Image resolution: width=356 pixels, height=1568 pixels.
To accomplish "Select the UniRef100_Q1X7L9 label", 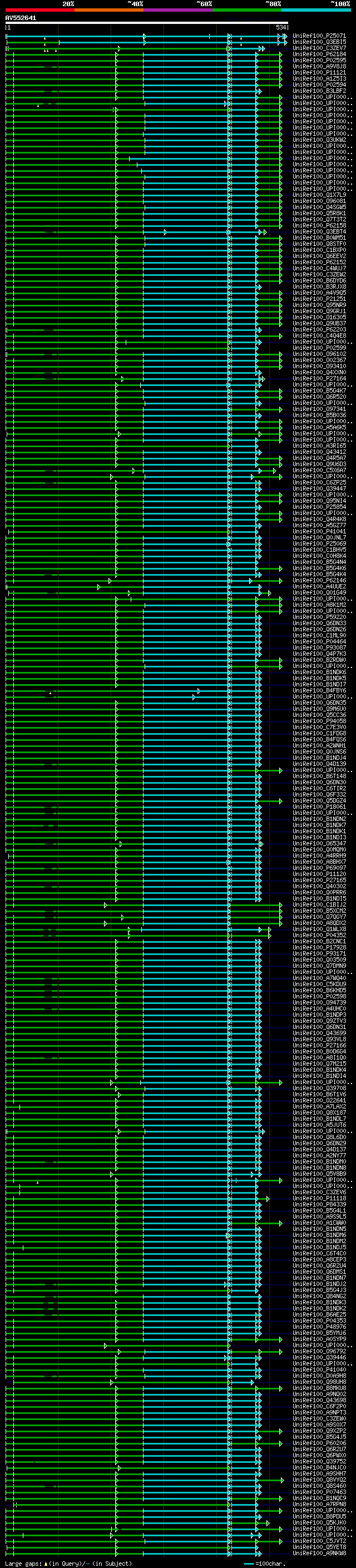I will click(319, 195).
